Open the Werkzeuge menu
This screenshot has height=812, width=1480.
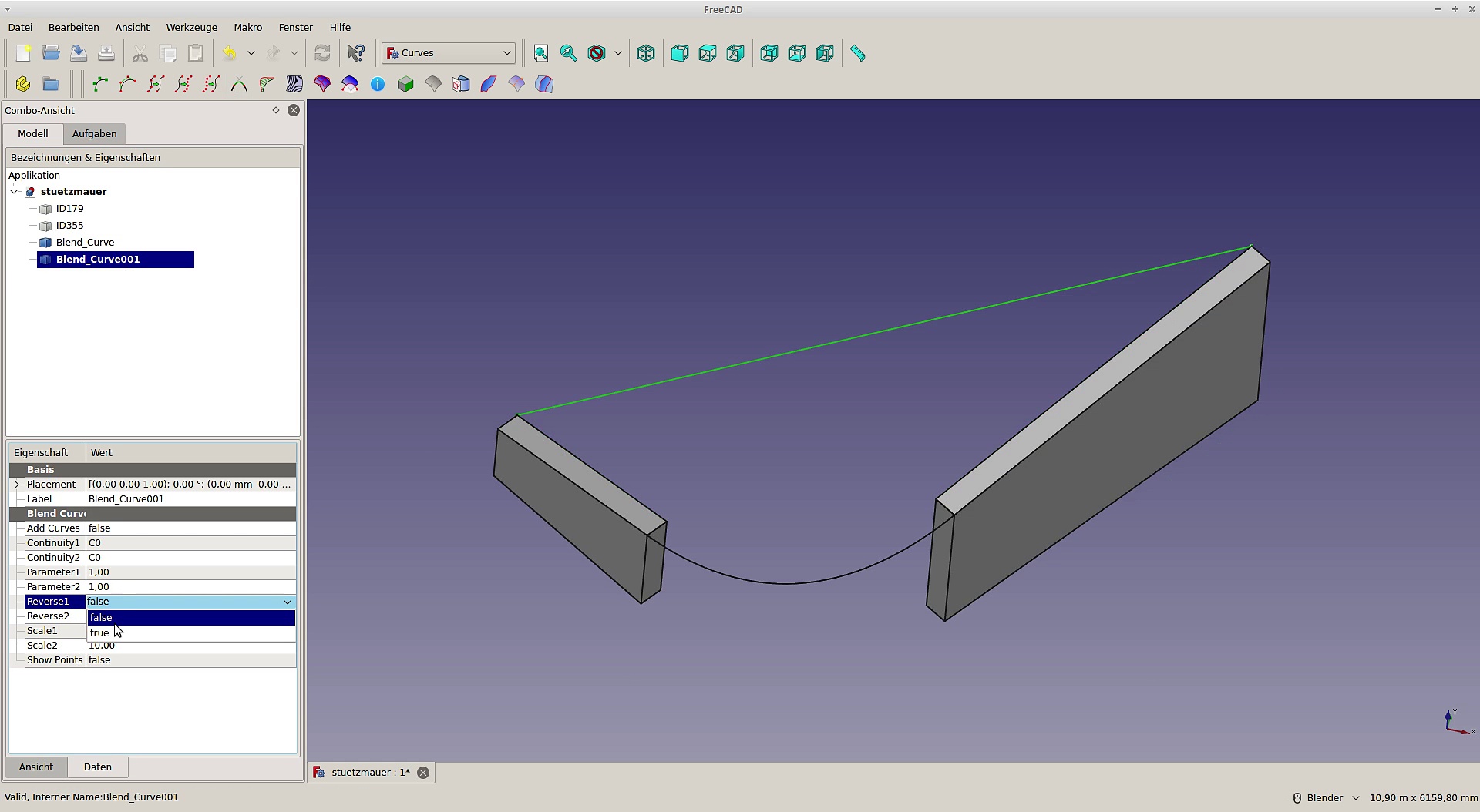tap(191, 27)
